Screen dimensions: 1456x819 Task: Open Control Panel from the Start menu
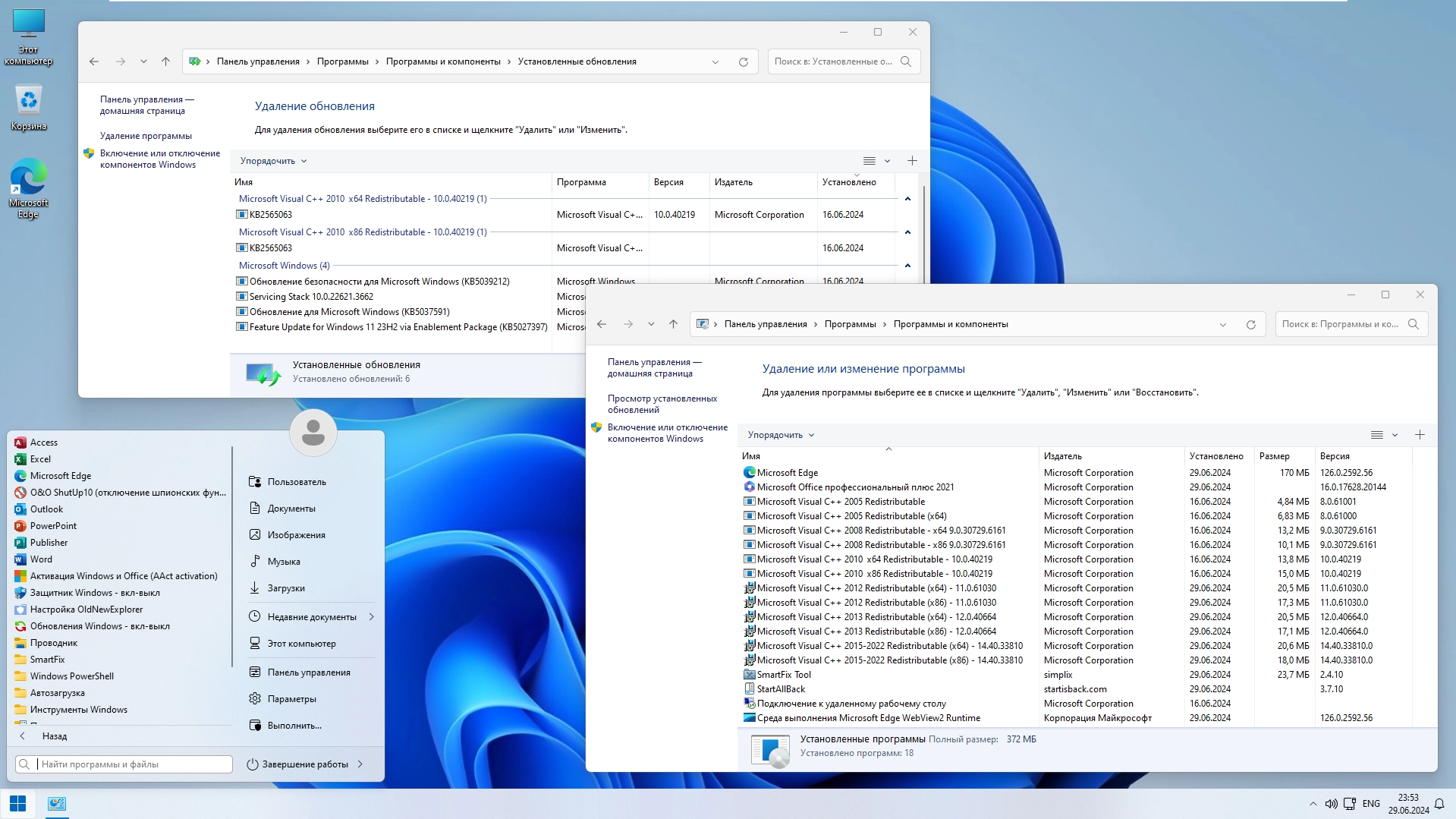pyautogui.click(x=308, y=673)
